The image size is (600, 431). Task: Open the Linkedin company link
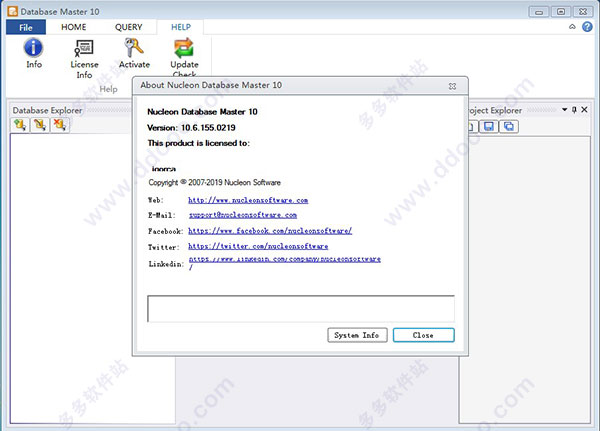284,262
